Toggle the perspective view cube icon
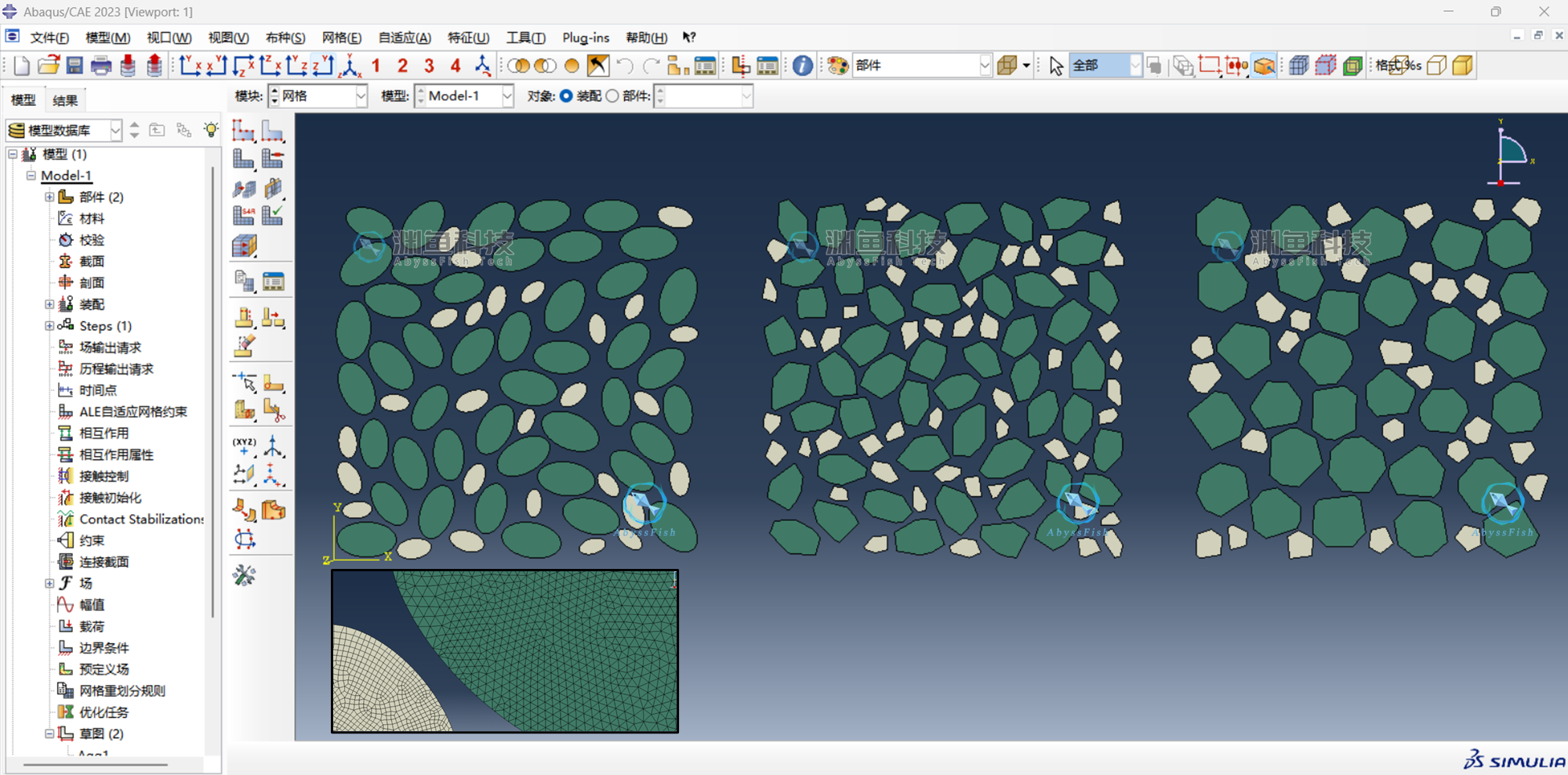Viewport: 1568px width, 775px height. (1007, 66)
